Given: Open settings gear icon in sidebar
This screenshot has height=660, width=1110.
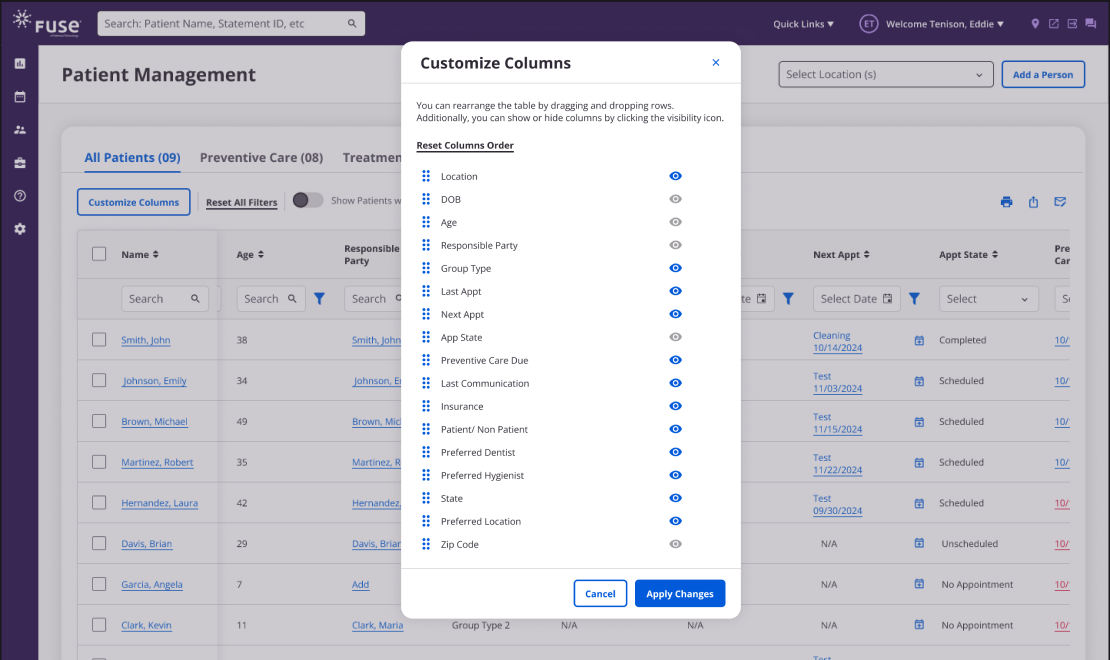Looking at the screenshot, I should (x=20, y=229).
